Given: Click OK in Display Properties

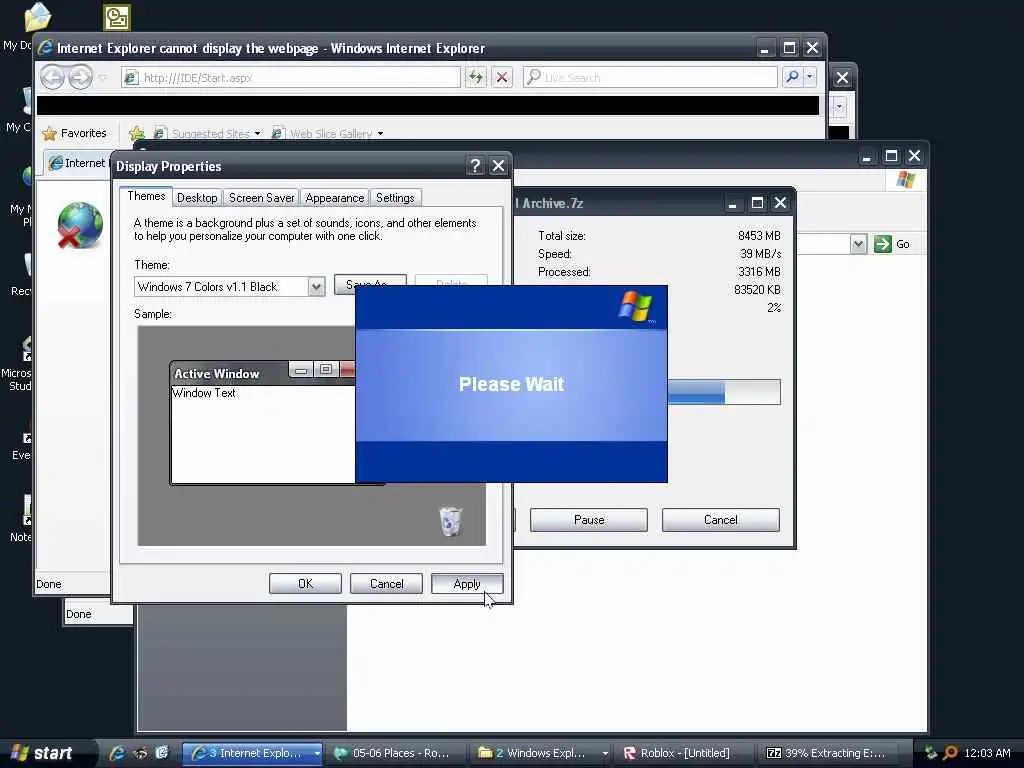Looking at the screenshot, I should (305, 584).
